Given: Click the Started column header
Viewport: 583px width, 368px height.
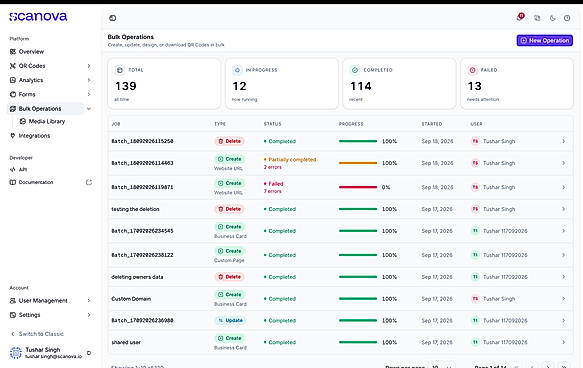Looking at the screenshot, I should tap(432, 124).
